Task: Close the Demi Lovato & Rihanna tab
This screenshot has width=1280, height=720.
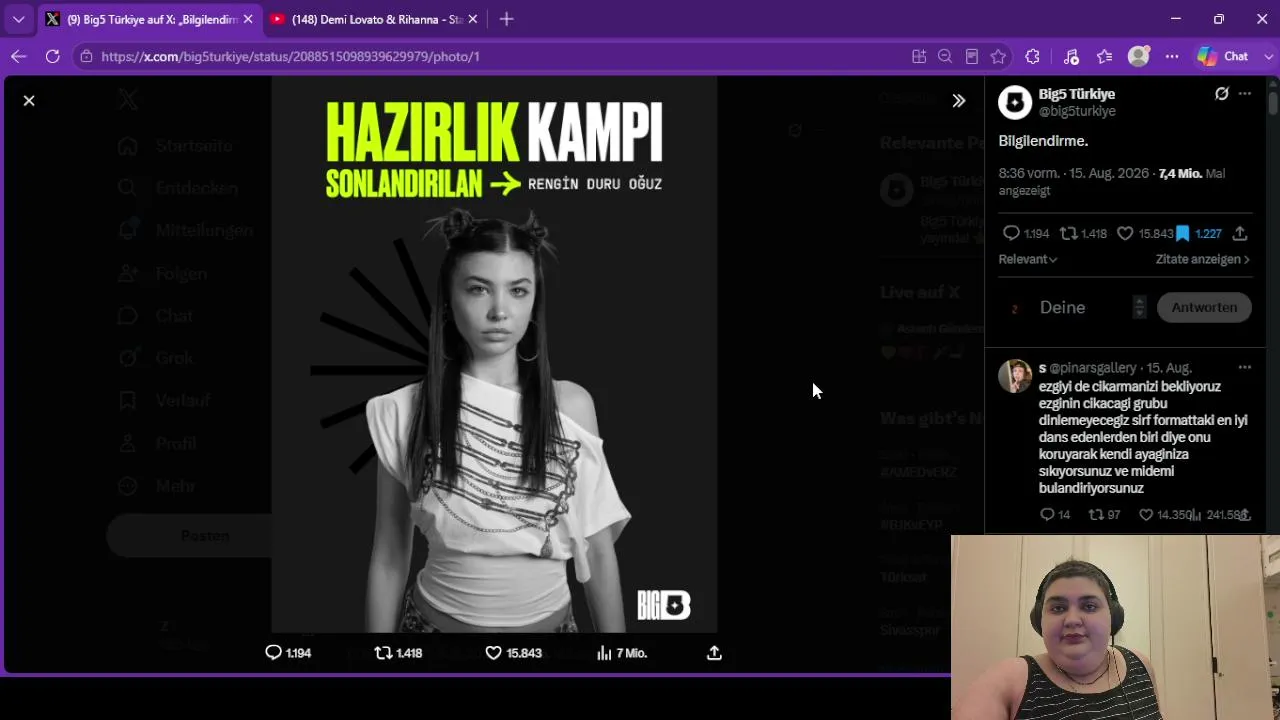Action: pyautogui.click(x=471, y=19)
